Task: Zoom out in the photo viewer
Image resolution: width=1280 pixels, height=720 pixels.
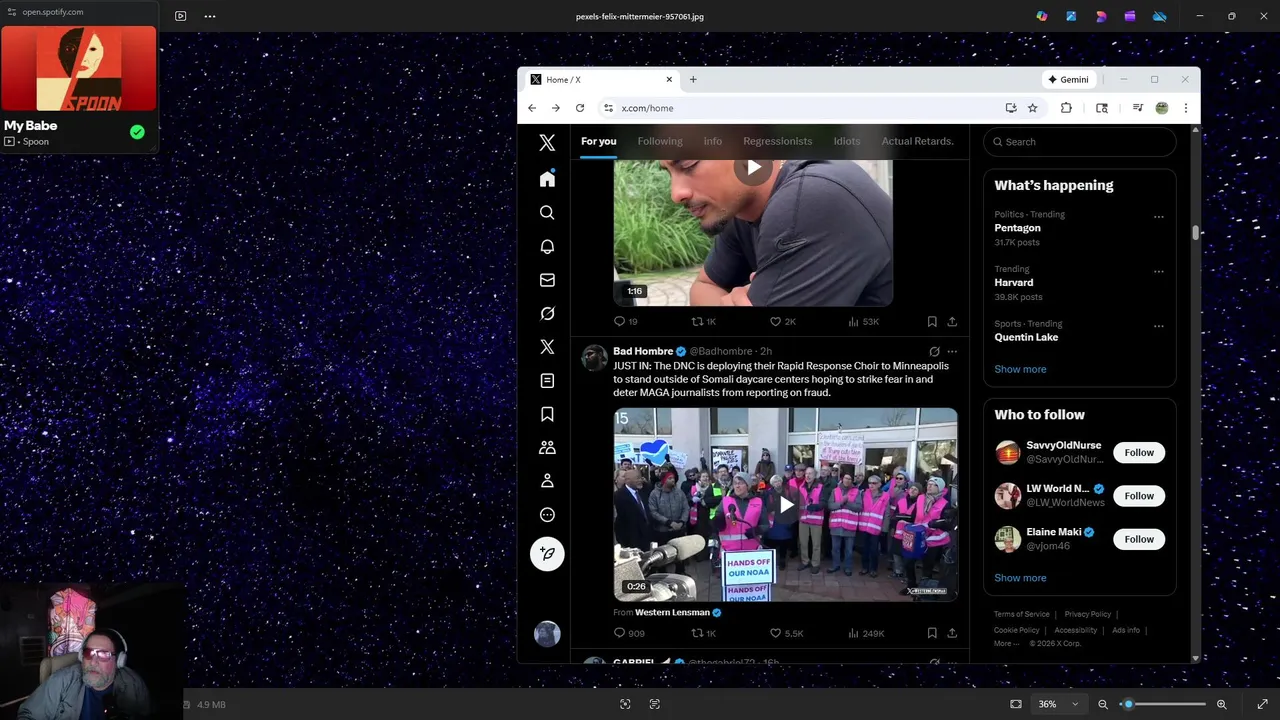Action: [x=1103, y=704]
